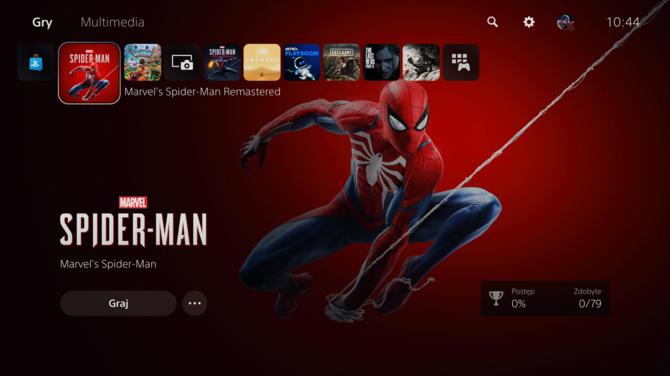The height and width of the screenshot is (376, 670).
Task: Select the Spider-Man Remastered game tile
Action: pos(89,73)
